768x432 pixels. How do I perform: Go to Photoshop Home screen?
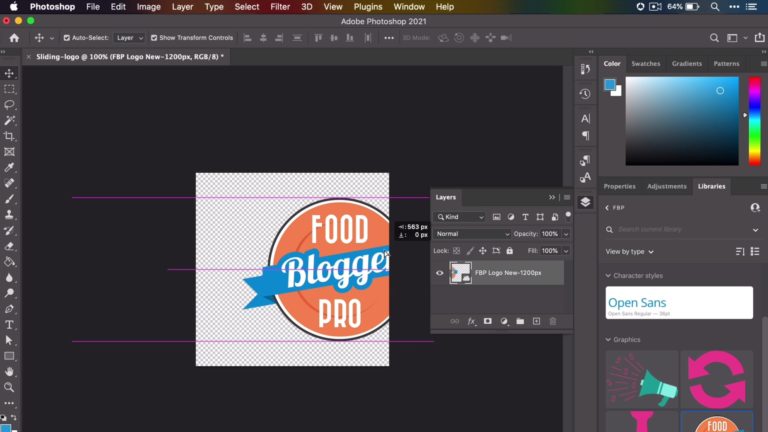tap(14, 38)
